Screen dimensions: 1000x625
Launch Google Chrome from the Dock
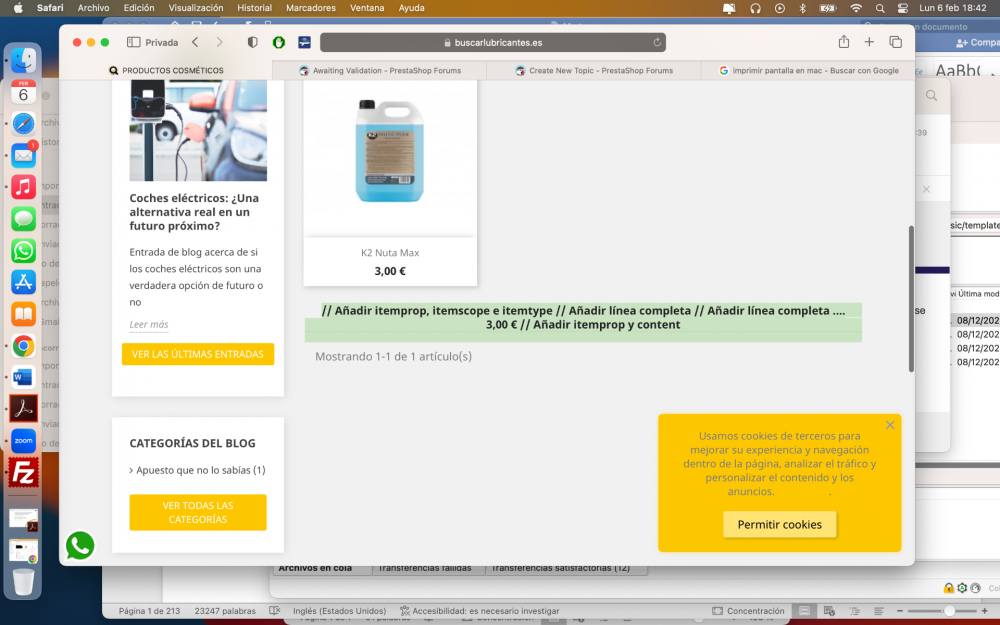24,346
